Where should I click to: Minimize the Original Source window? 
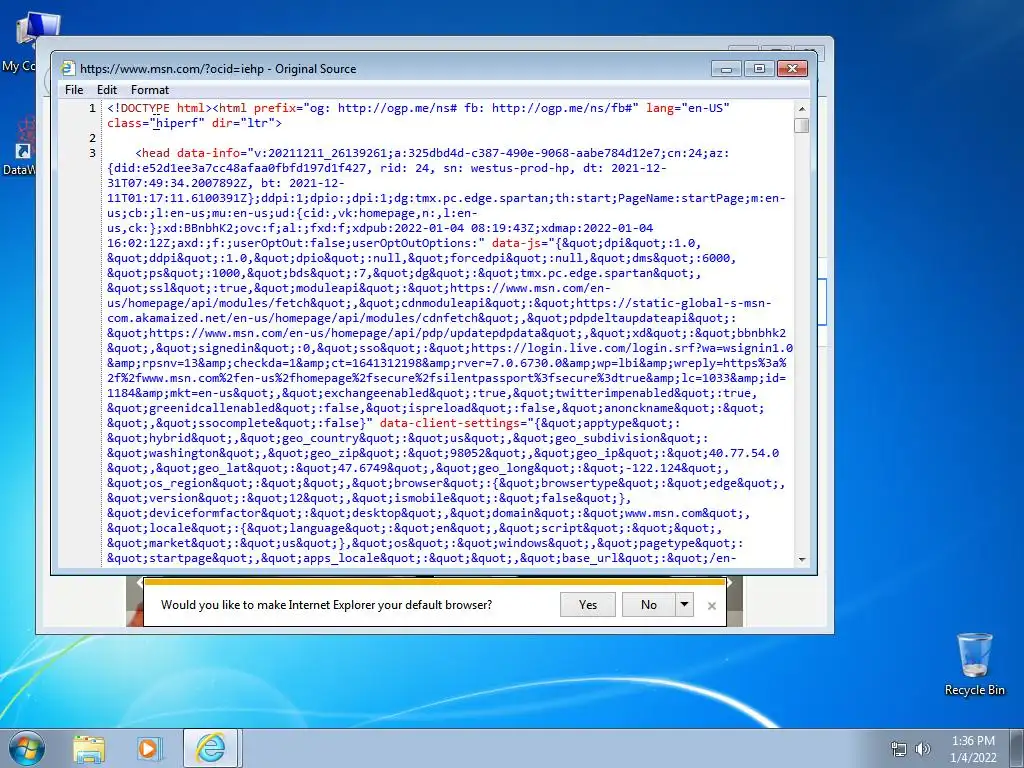[726, 69]
